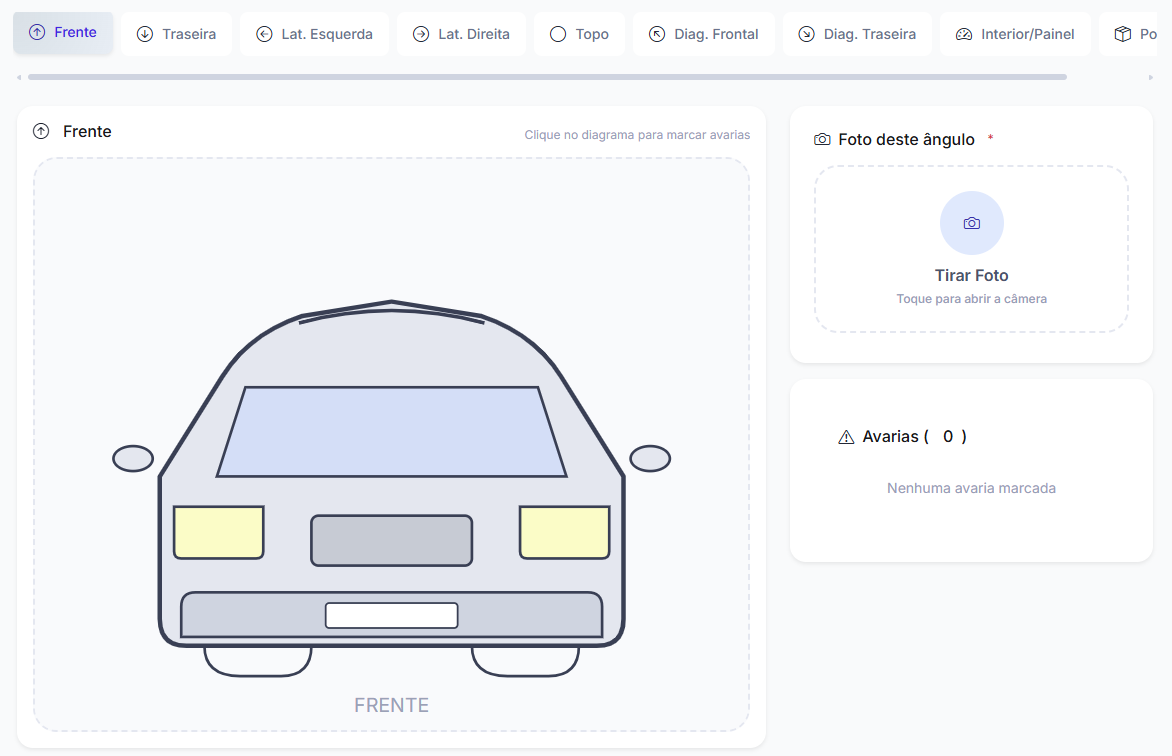Click the Diag. Frontal diagonal arrow icon
The height and width of the screenshot is (756, 1172).
coord(657,34)
